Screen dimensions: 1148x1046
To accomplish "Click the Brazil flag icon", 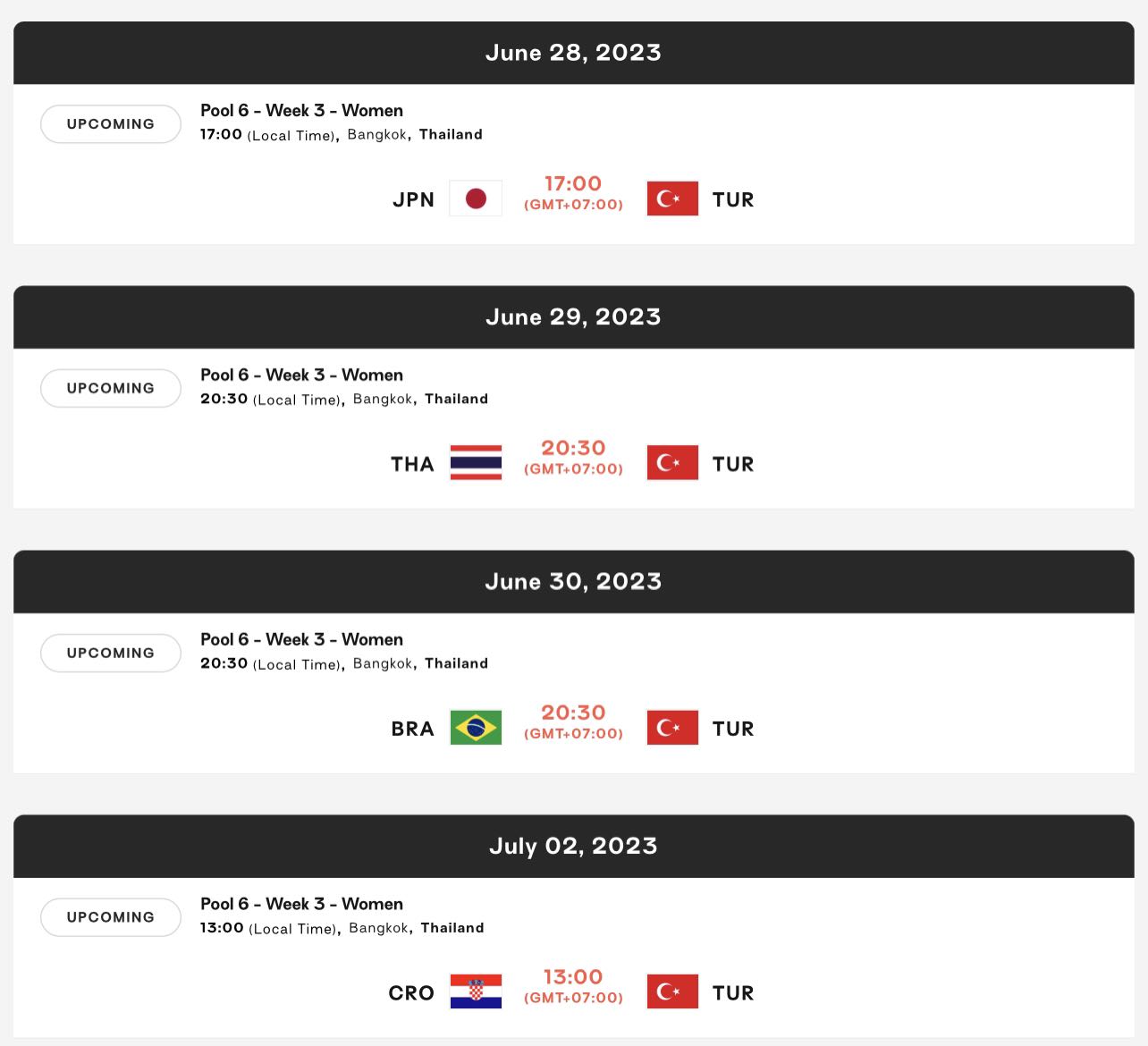I will (476, 728).
